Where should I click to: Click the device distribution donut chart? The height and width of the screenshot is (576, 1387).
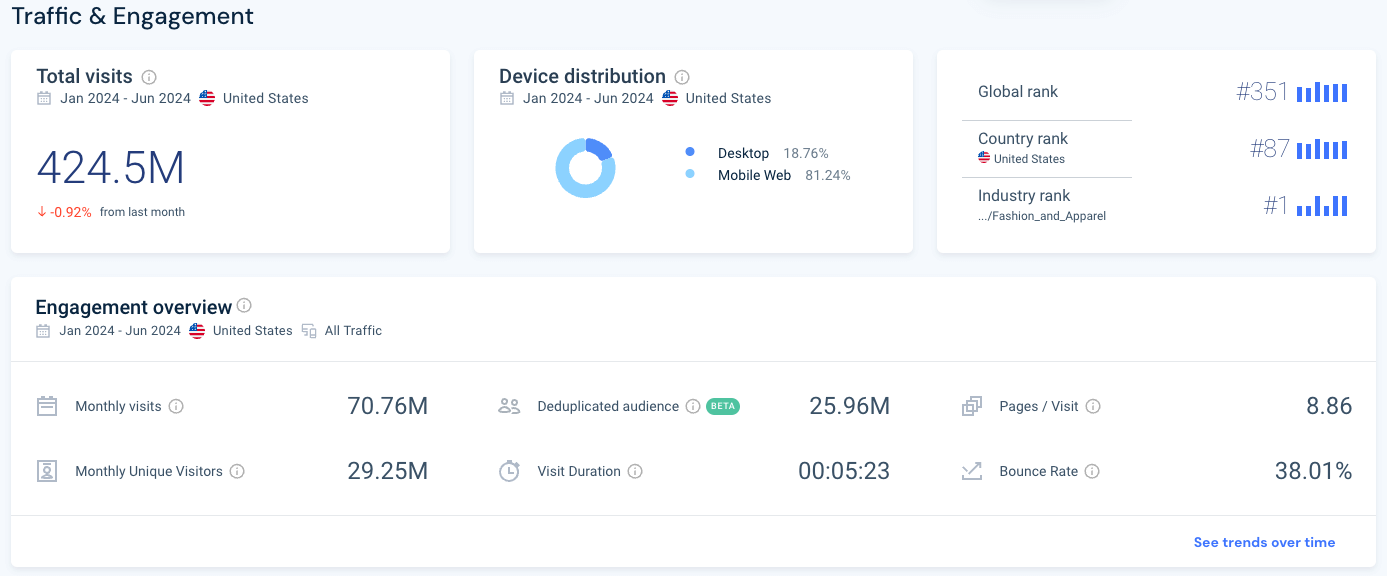585,167
